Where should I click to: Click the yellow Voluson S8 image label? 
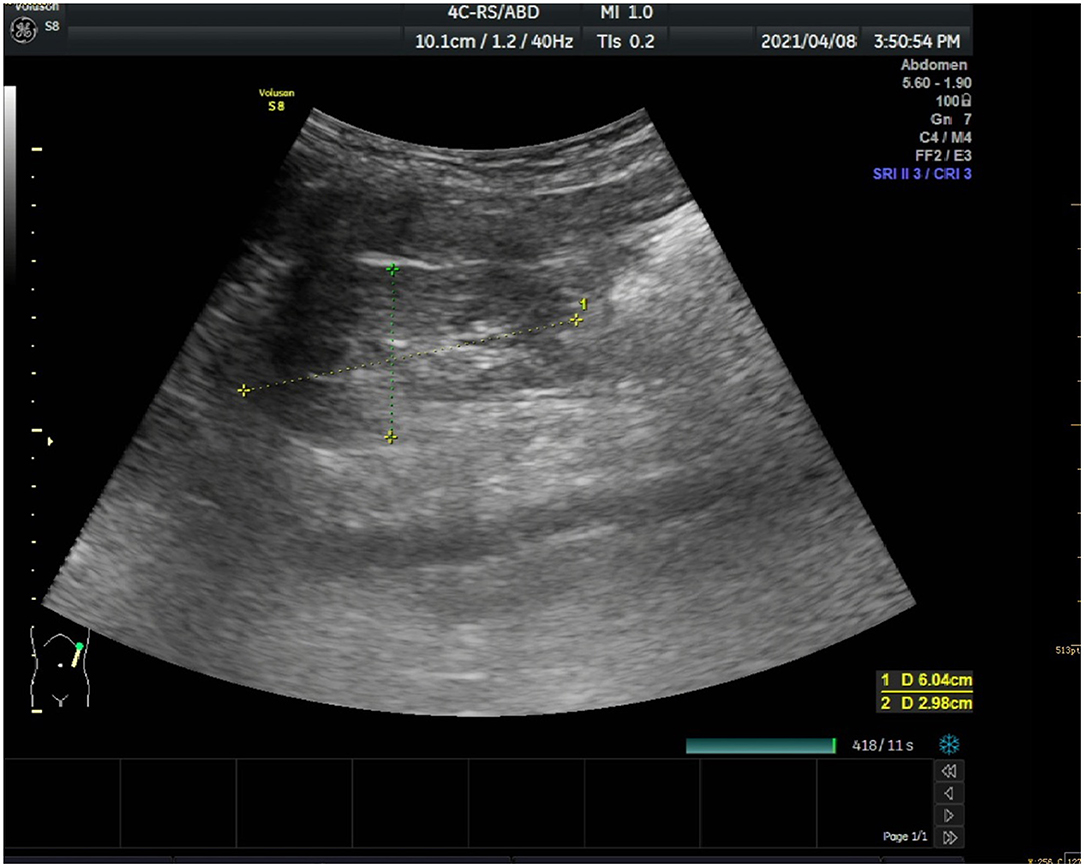pyautogui.click(x=277, y=100)
